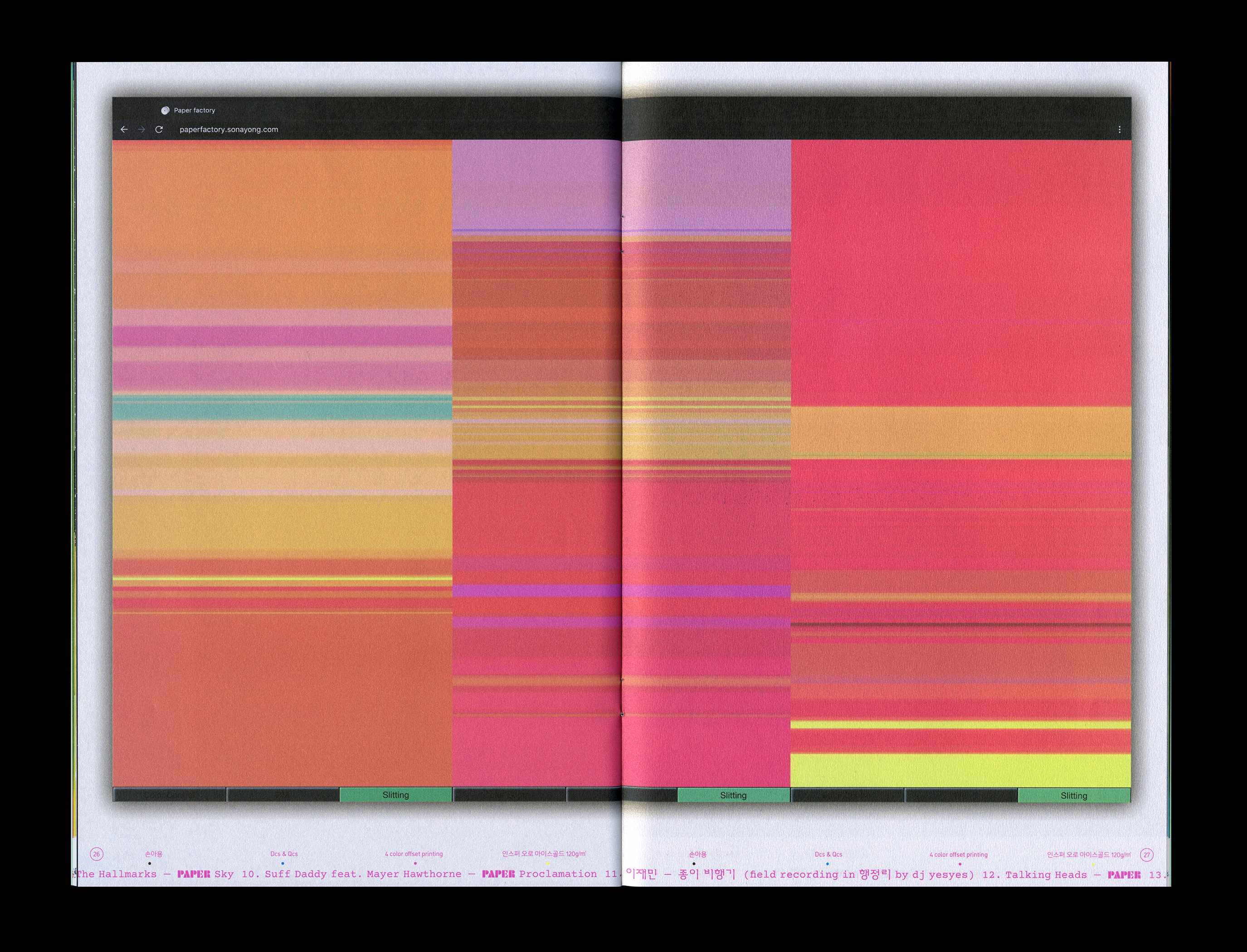Click the bright yellow band at bottom right column

(961, 771)
